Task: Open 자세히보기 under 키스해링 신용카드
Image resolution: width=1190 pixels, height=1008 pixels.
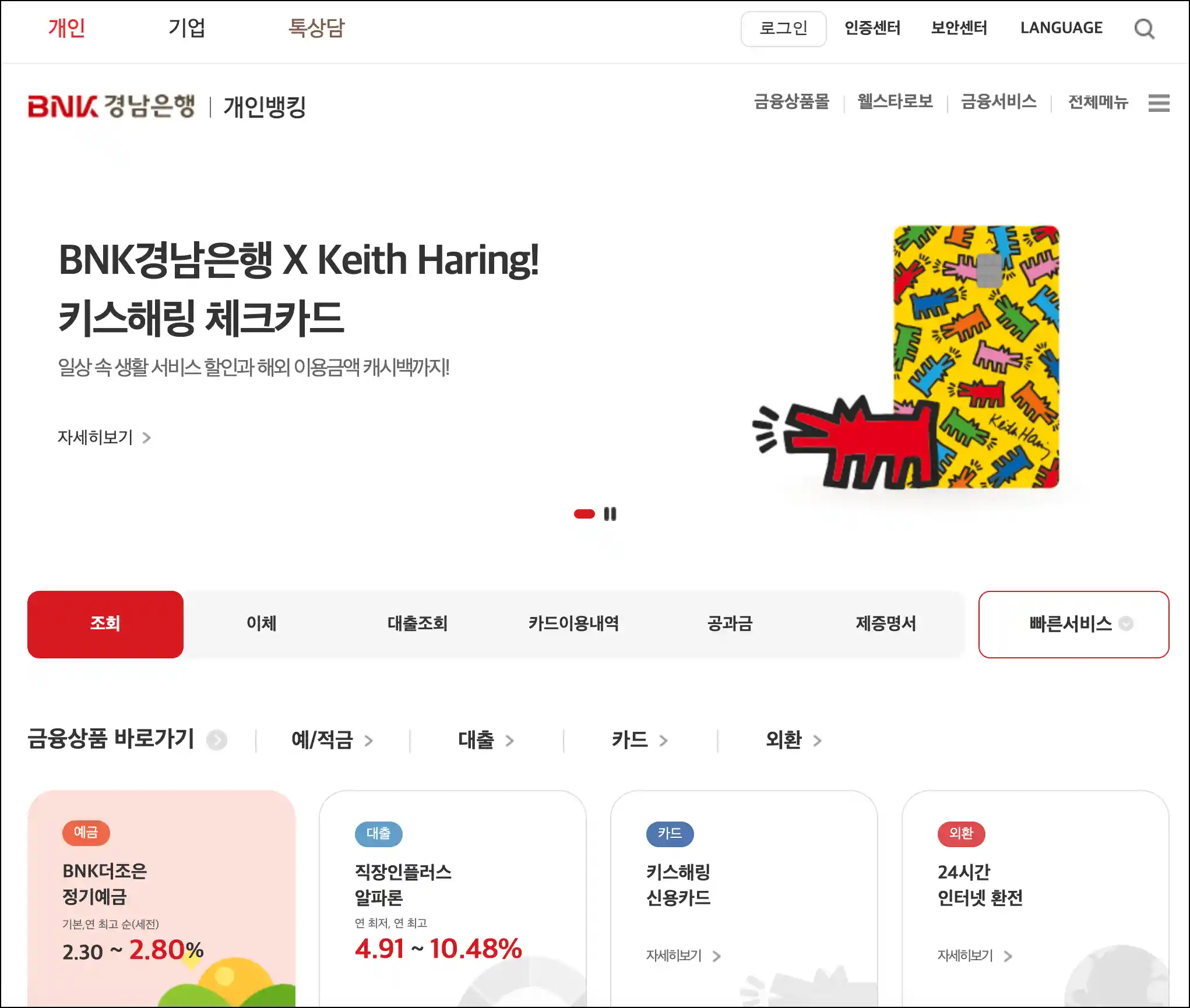Action: click(x=684, y=956)
